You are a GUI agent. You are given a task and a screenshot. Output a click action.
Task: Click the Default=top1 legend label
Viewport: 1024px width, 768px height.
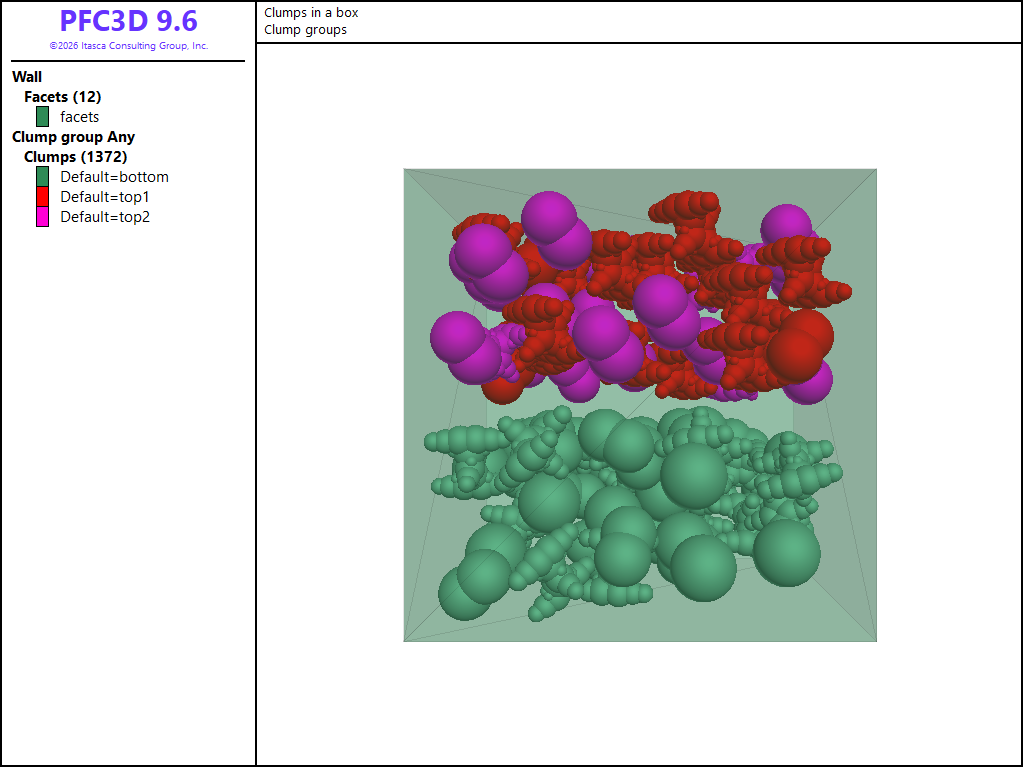click(x=105, y=197)
